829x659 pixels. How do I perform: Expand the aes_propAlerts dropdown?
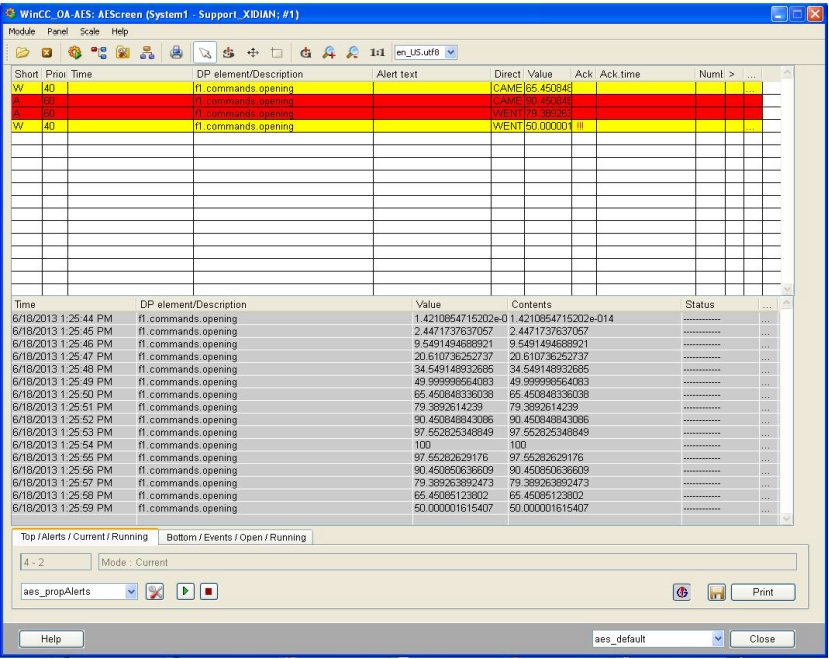[x=131, y=591]
